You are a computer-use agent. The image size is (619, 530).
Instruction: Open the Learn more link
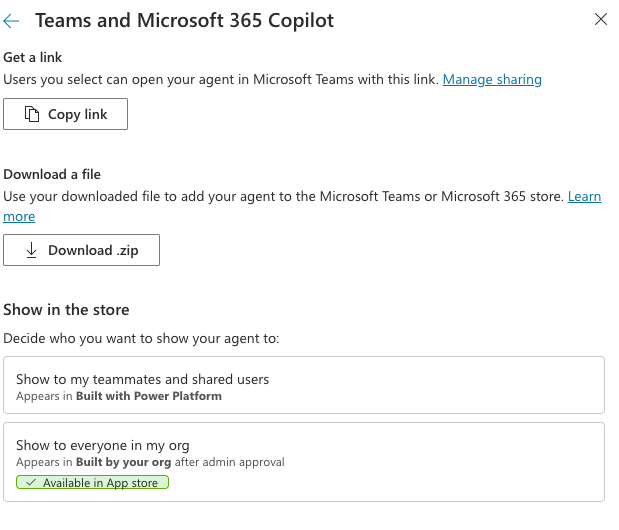pyautogui.click(x=584, y=197)
